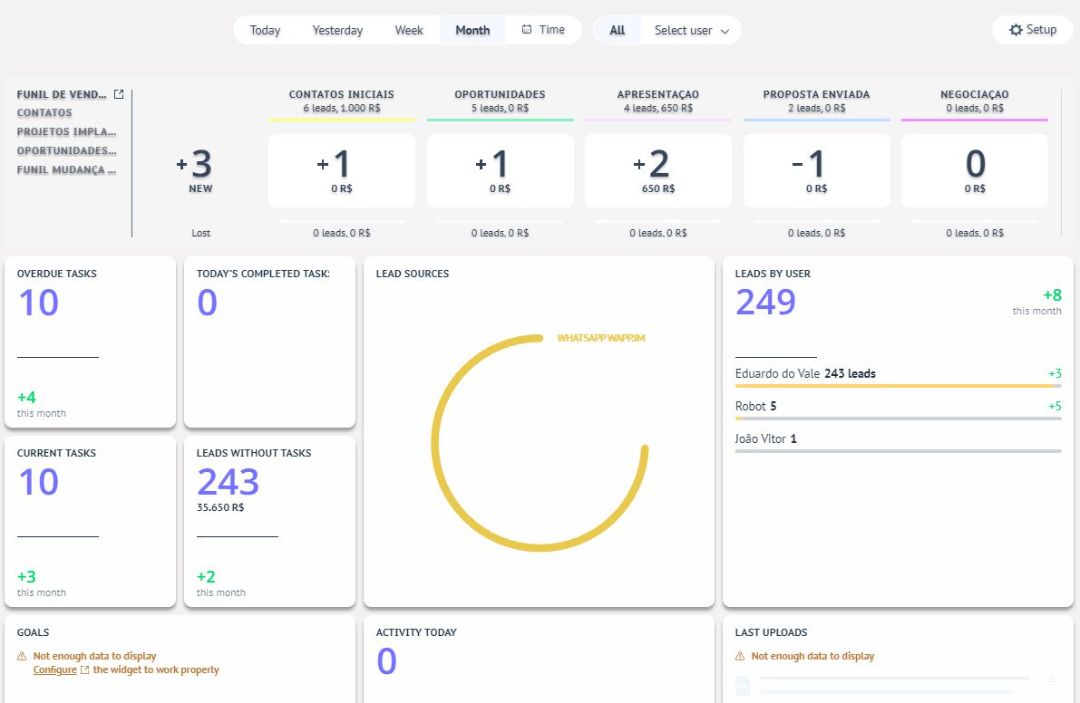Open the Funil de Vend... pipeline
This screenshot has width=1080, height=703.
click(61, 94)
